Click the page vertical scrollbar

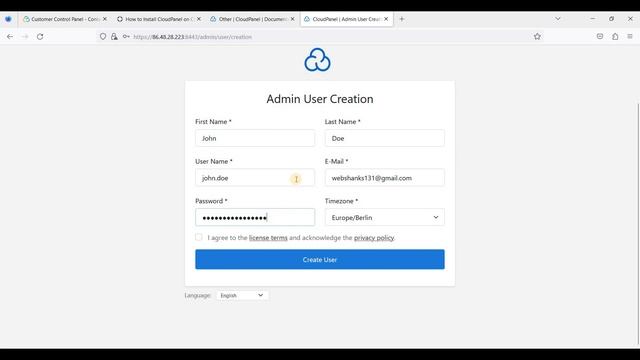pyautogui.click(x=638, y=224)
